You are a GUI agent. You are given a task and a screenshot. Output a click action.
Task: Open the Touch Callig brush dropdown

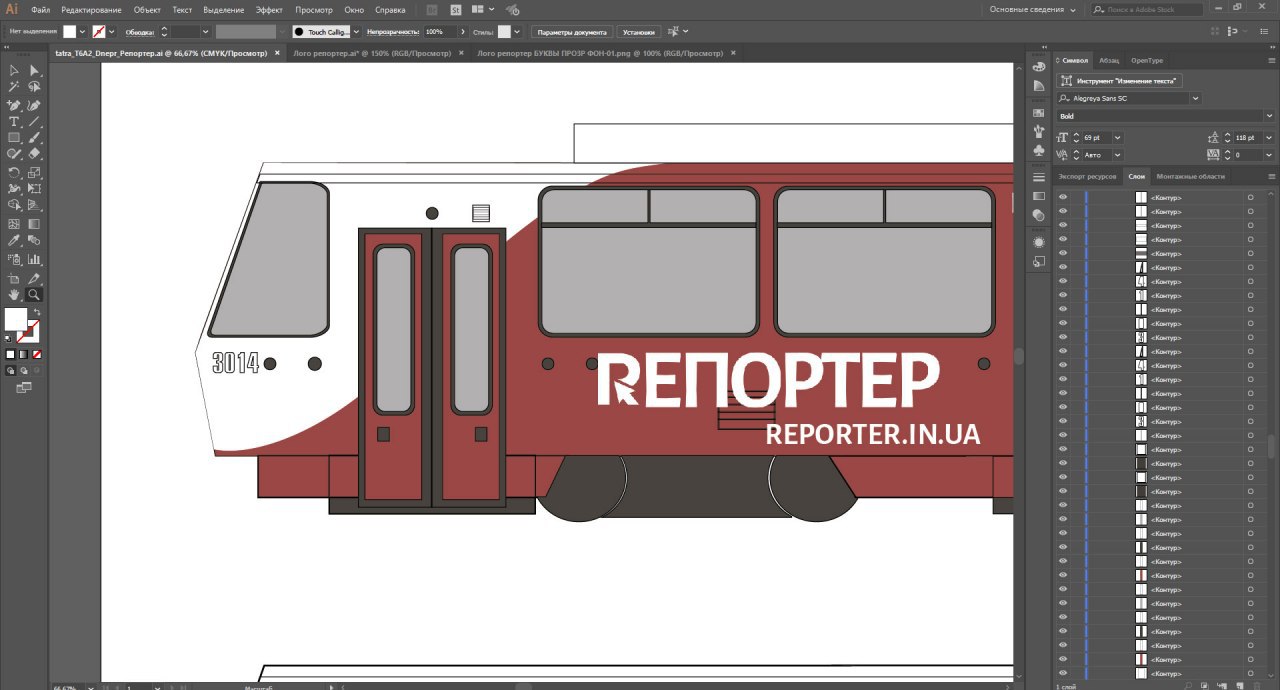(x=357, y=32)
